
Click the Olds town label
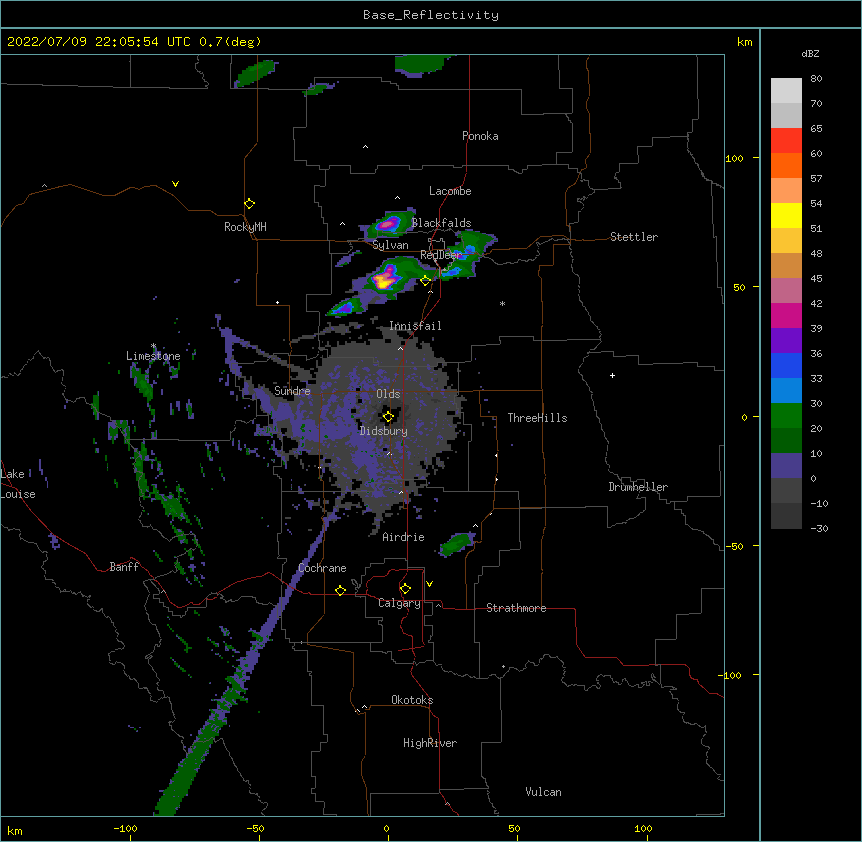tap(388, 394)
